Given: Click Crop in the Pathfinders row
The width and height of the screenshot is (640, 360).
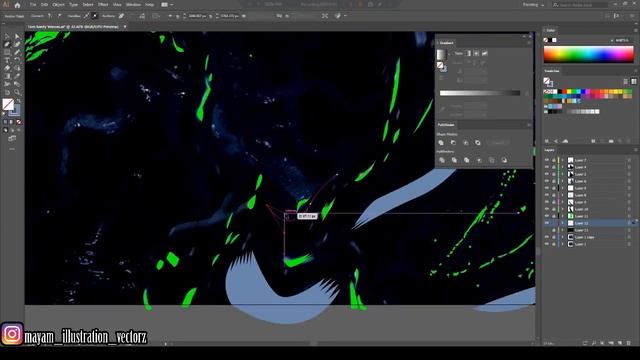Looking at the screenshot, I should [479, 160].
